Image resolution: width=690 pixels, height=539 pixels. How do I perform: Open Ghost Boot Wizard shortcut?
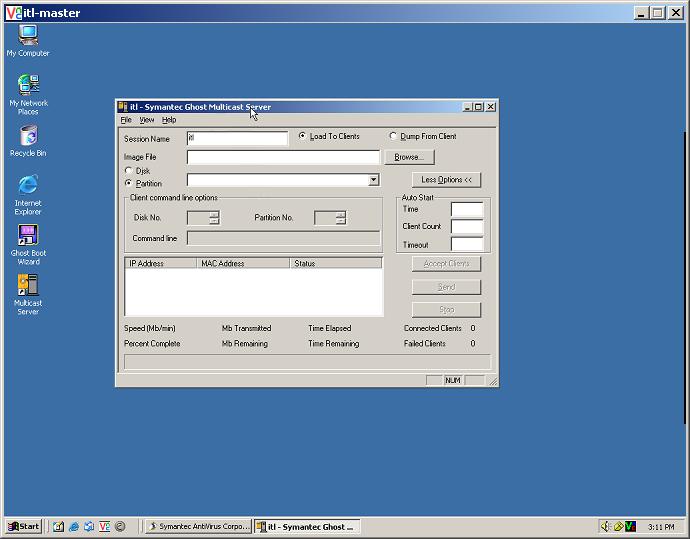[28, 245]
